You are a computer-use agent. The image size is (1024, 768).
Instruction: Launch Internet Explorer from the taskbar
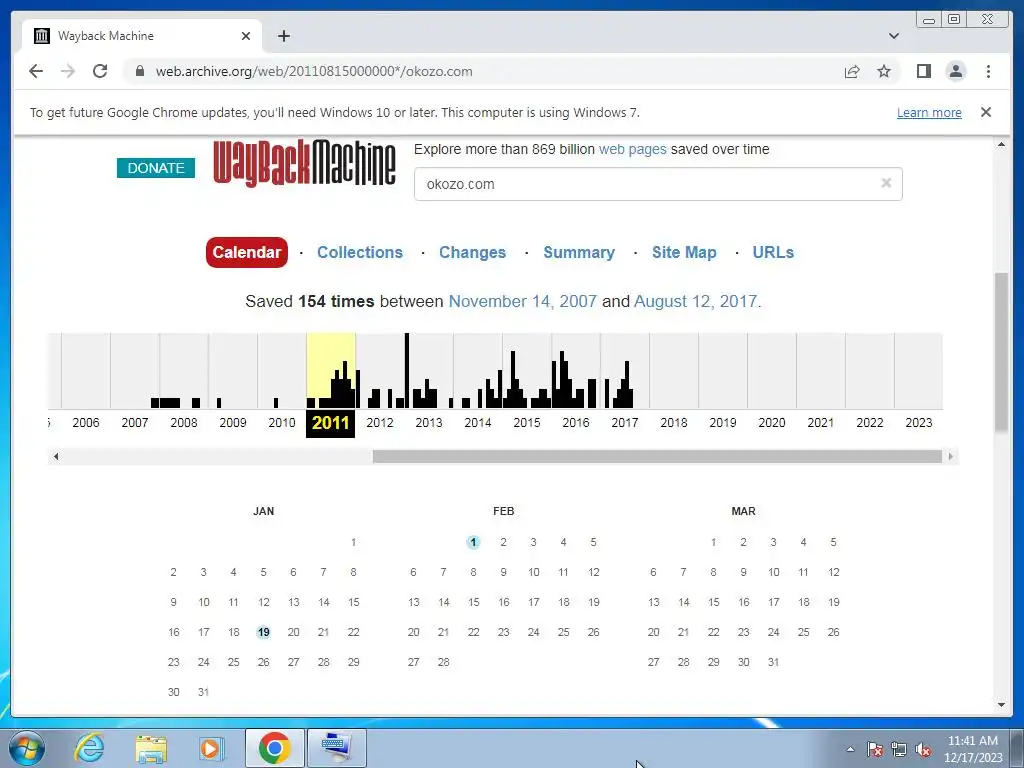click(89, 748)
